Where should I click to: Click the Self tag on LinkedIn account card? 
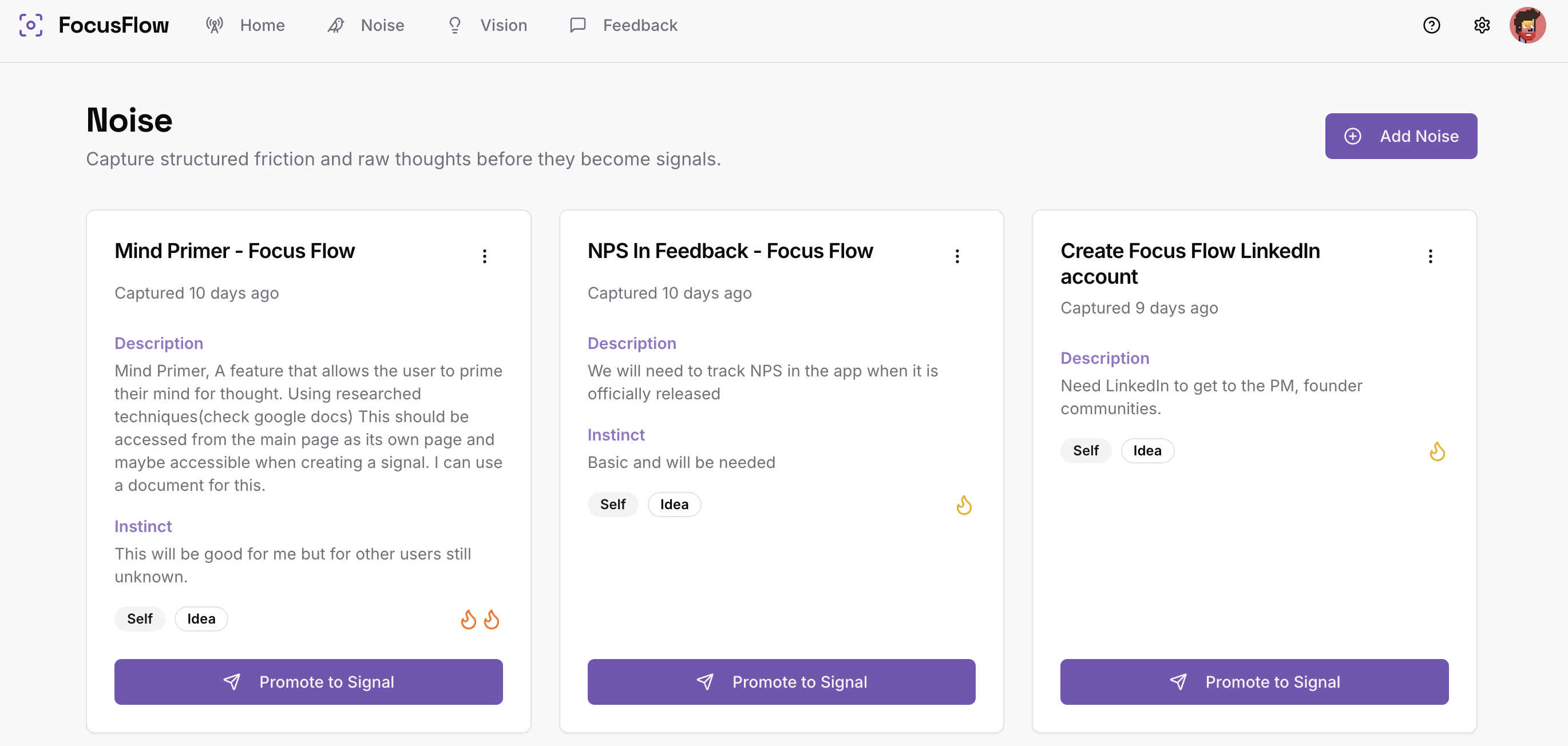[x=1086, y=451]
